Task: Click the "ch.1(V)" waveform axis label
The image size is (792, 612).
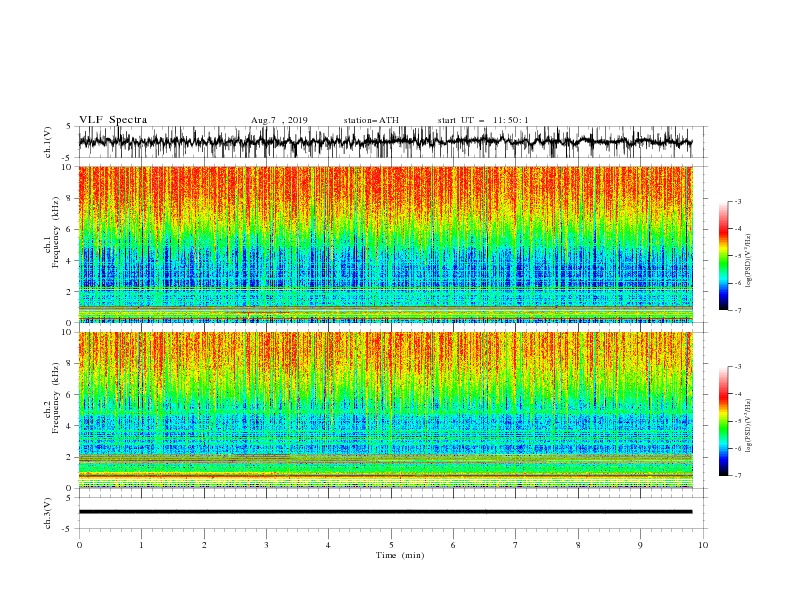Action: point(48,142)
